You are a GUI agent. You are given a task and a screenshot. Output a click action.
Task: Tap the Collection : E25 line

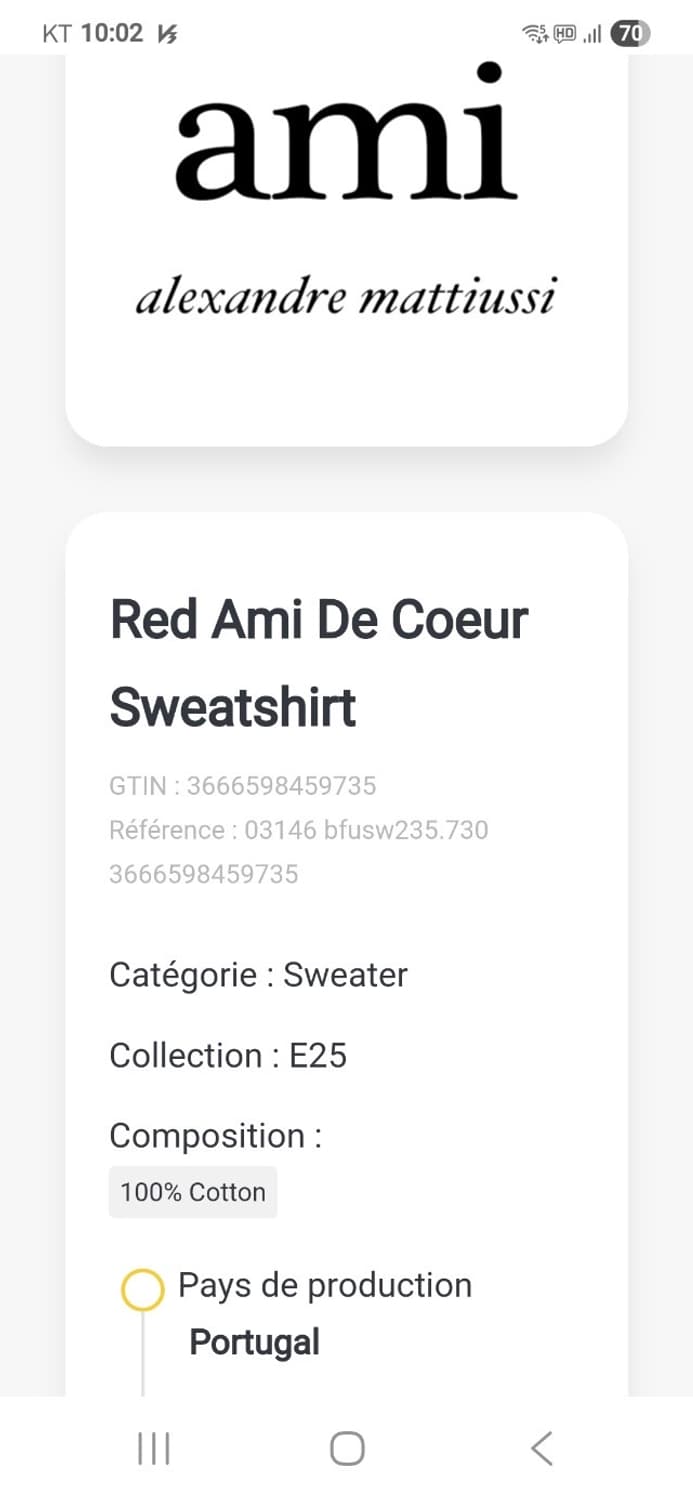(228, 1056)
